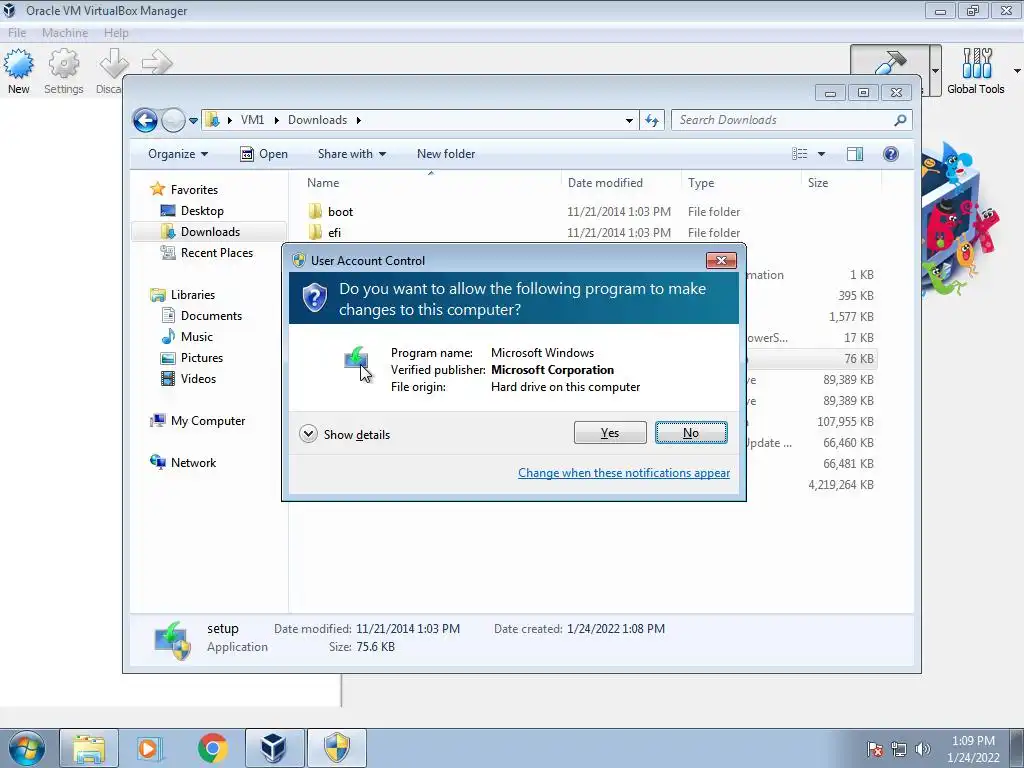Select the boot folder
The image size is (1024, 768).
(340, 212)
